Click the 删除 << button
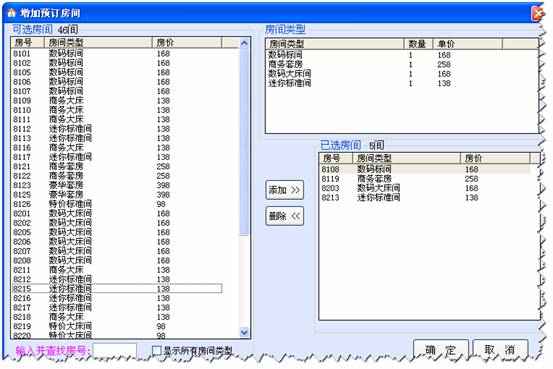553x369 pixels. (x=284, y=216)
